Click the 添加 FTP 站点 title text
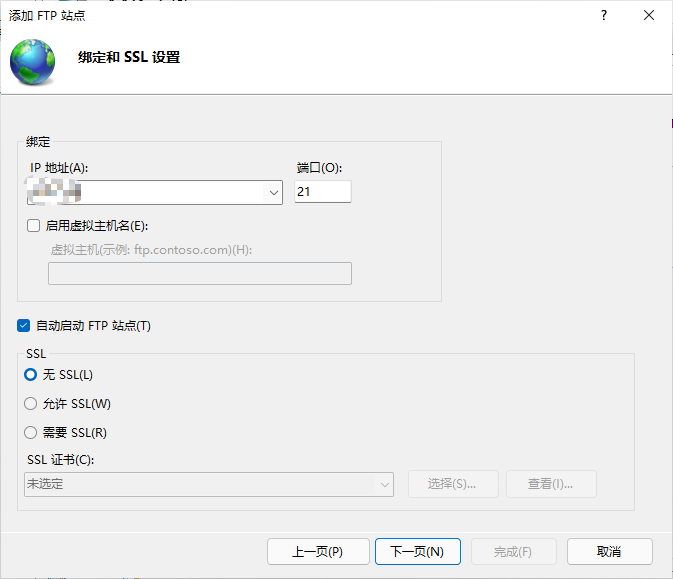 47,15
